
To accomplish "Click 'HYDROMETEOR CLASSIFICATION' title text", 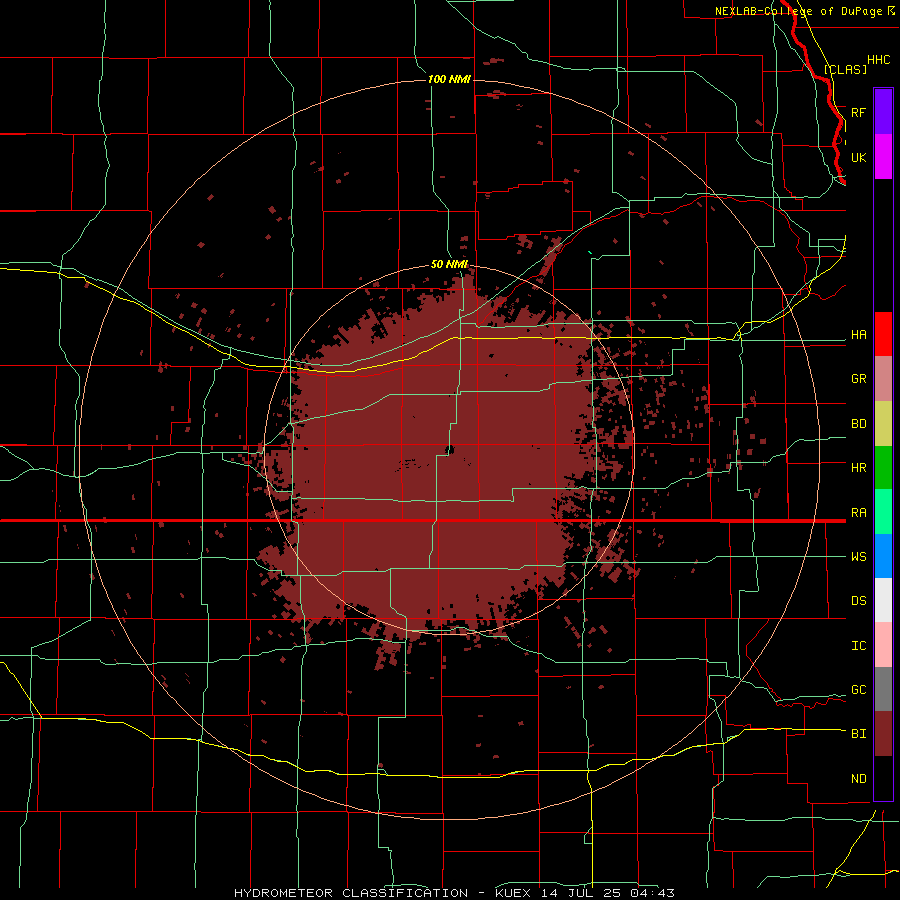I will 351,893.
